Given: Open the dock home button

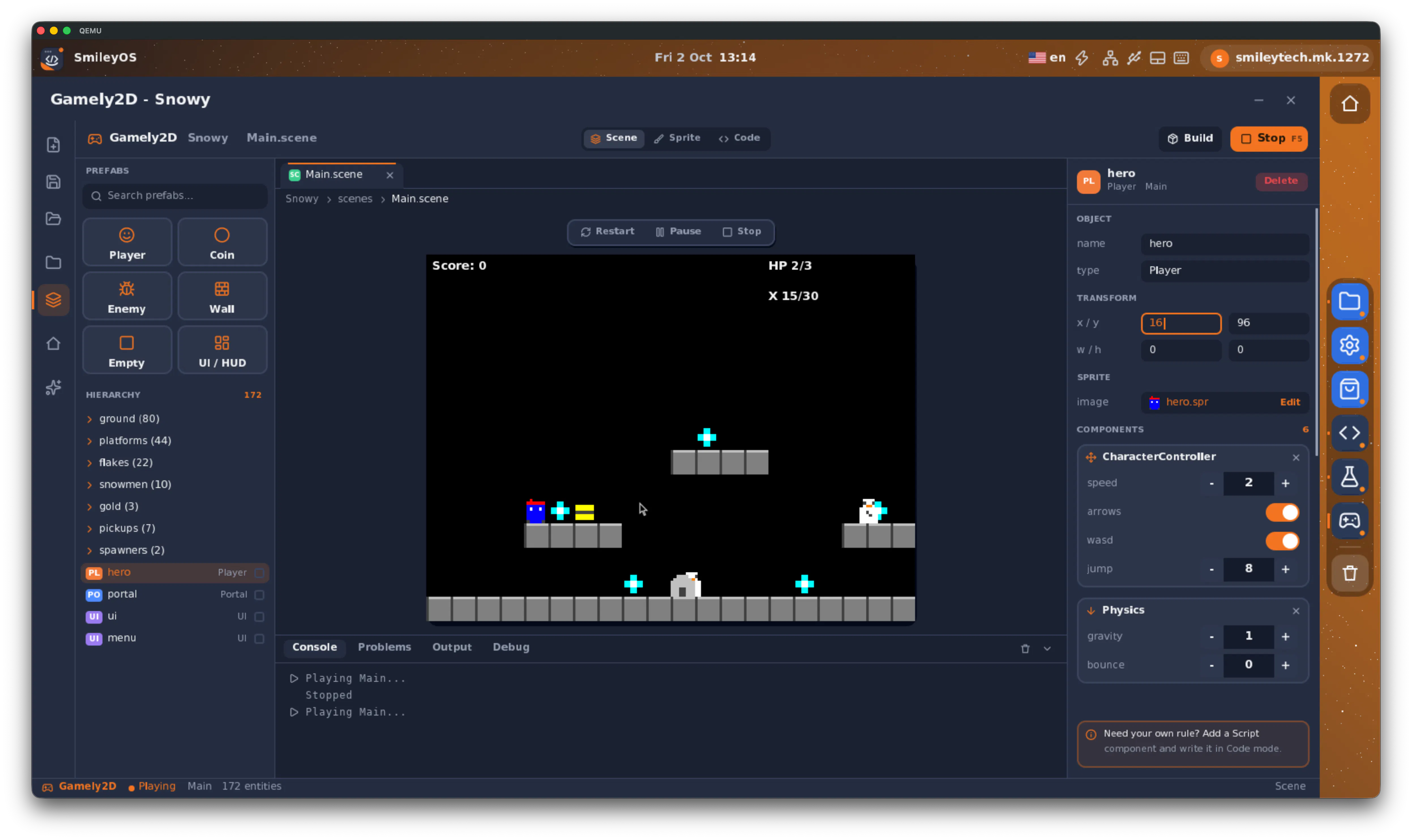Looking at the screenshot, I should [x=1349, y=104].
